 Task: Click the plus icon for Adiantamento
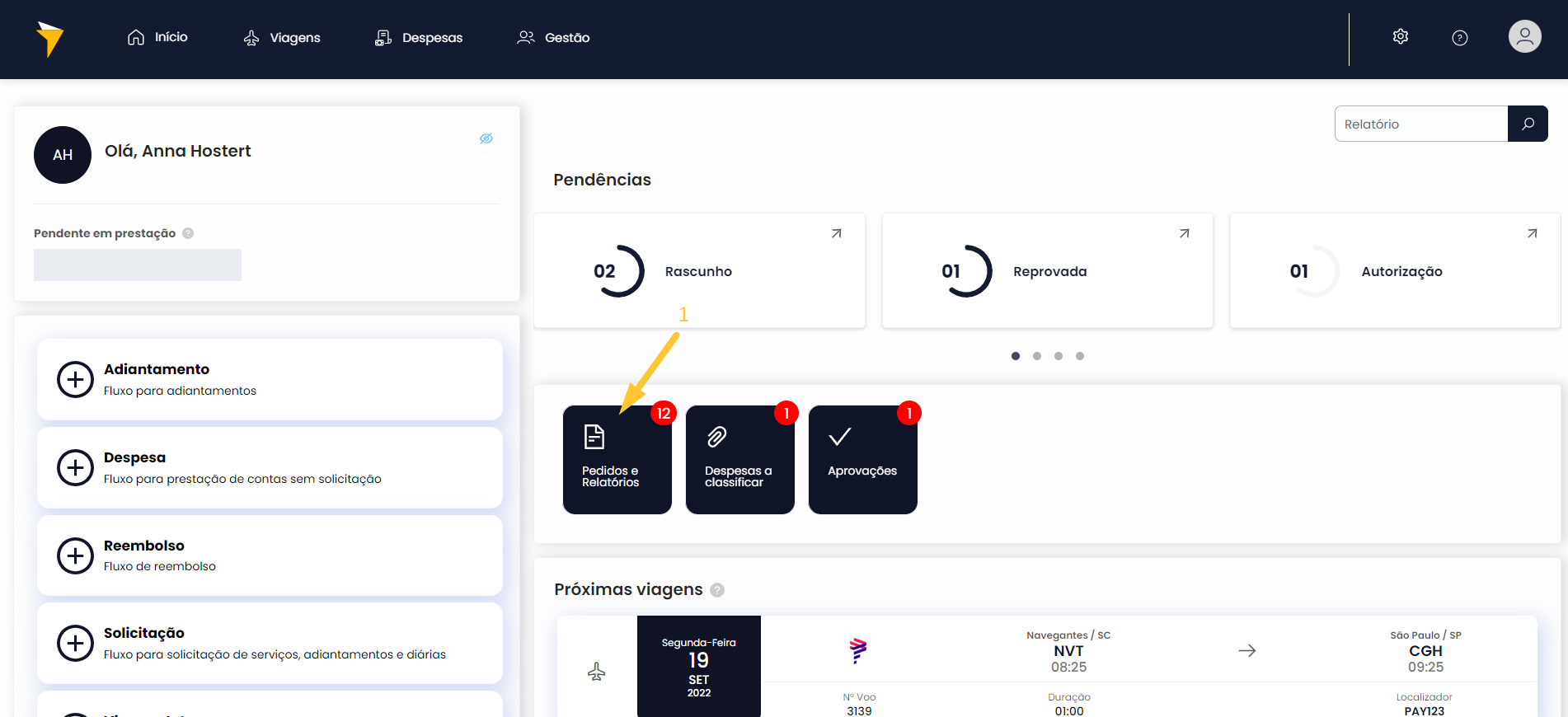coord(75,380)
